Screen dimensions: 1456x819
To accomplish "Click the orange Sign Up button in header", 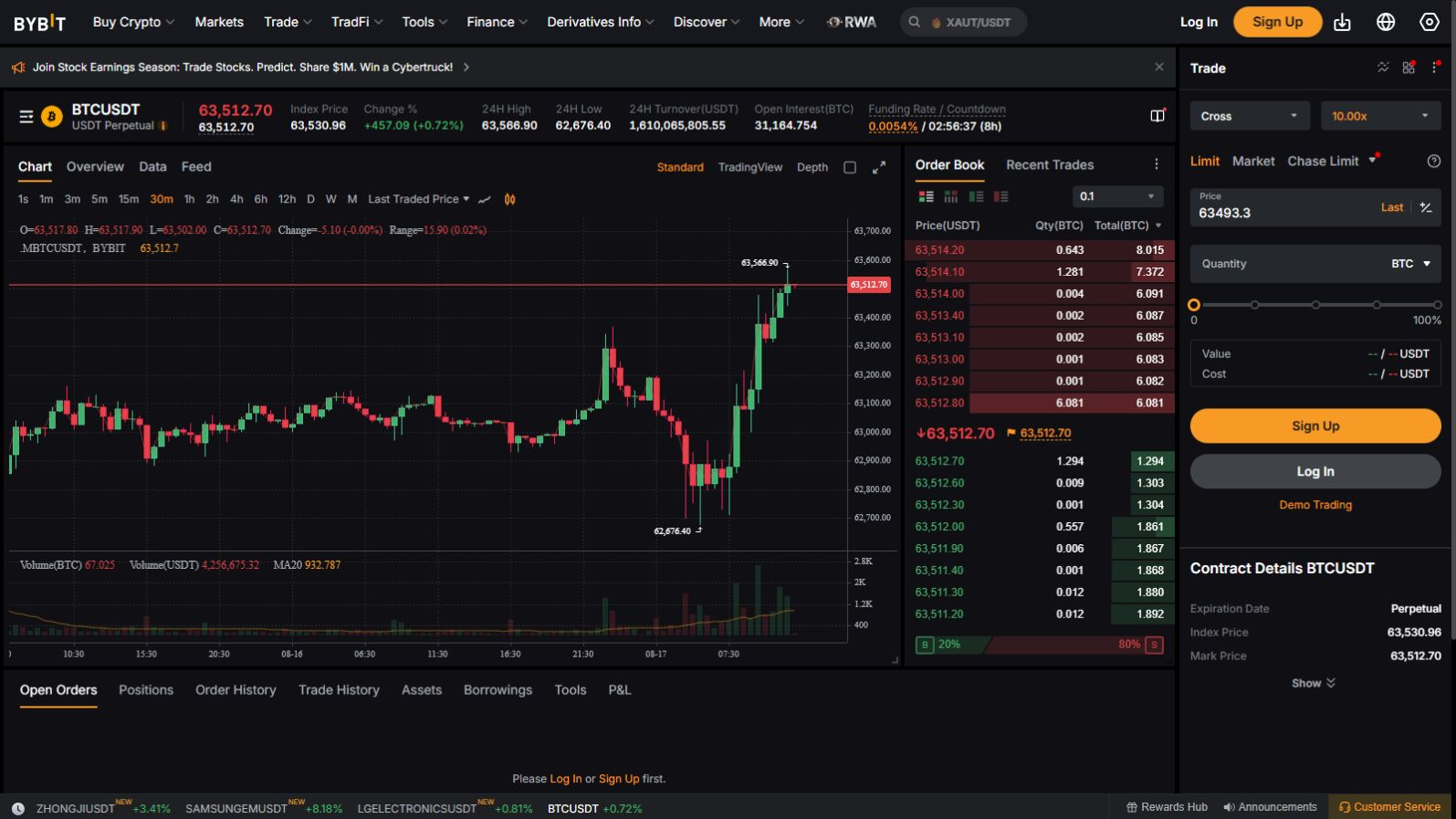I will tap(1277, 22).
